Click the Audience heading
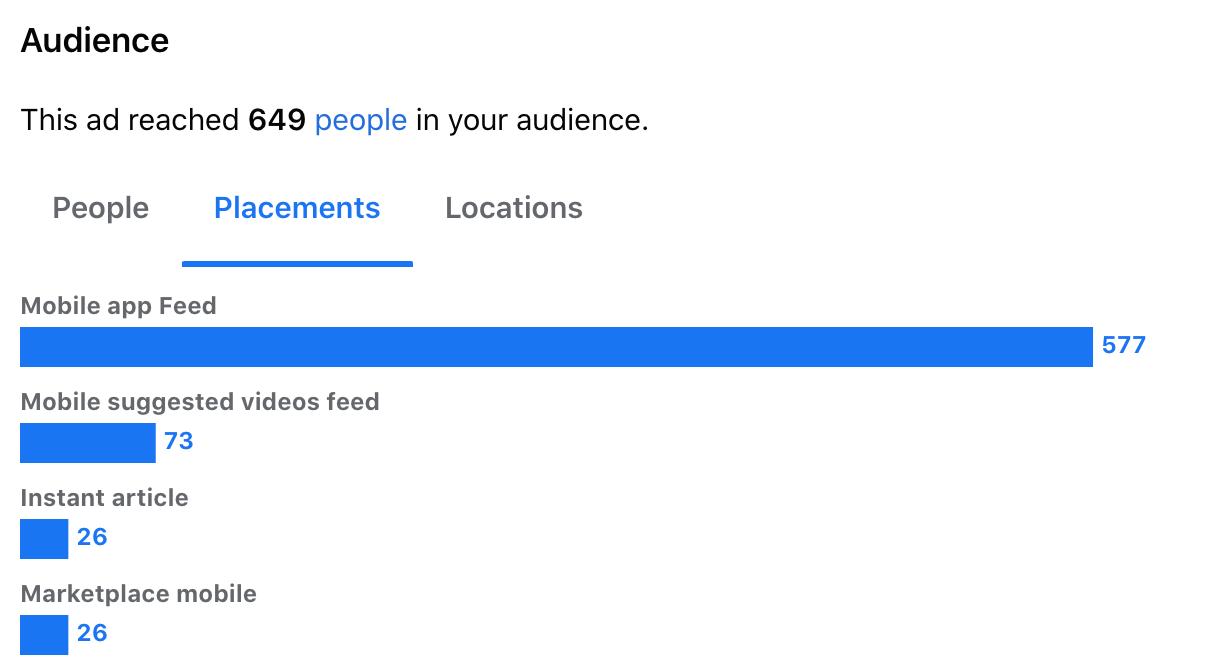Screen dimensions: 1224x658 pyautogui.click(x=95, y=41)
